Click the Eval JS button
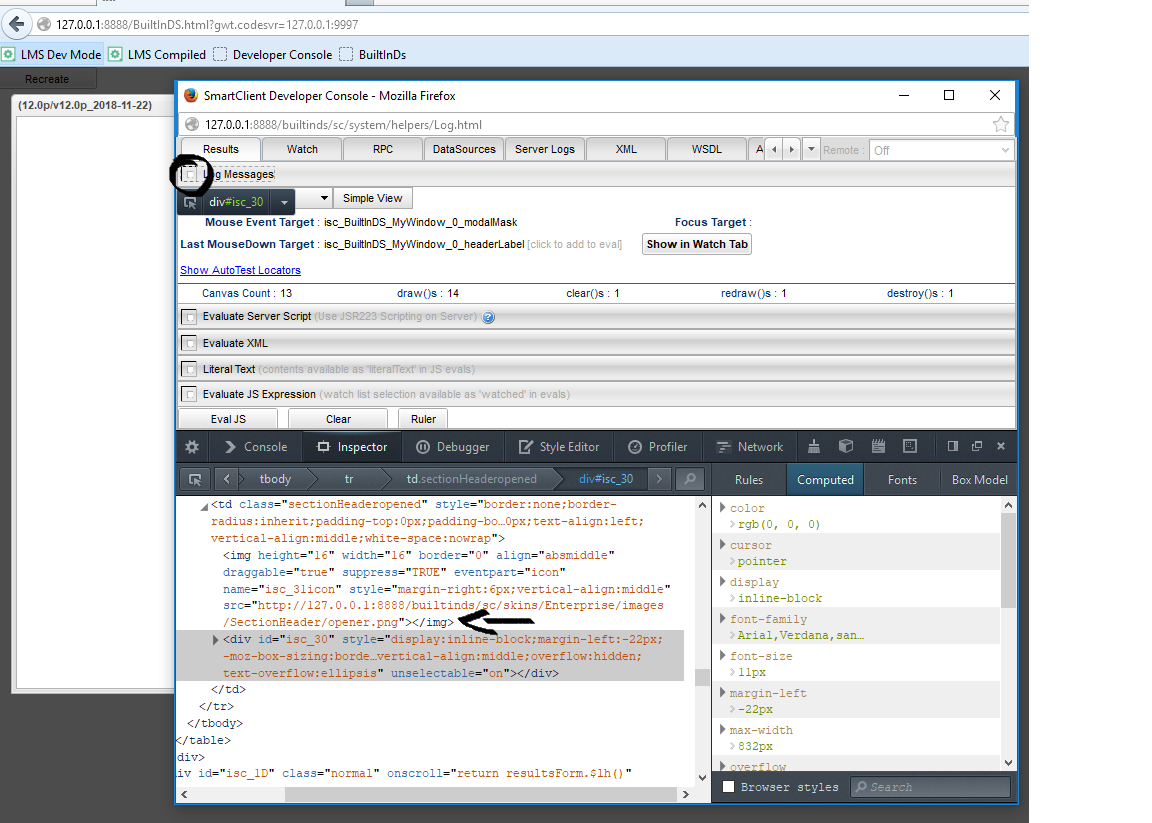Image resolution: width=1152 pixels, height=823 pixels. click(x=228, y=419)
